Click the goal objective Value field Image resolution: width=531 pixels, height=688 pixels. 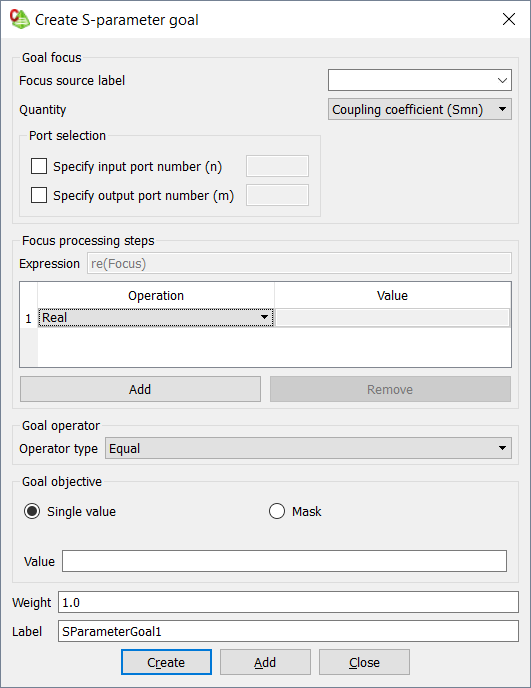[x=284, y=561]
